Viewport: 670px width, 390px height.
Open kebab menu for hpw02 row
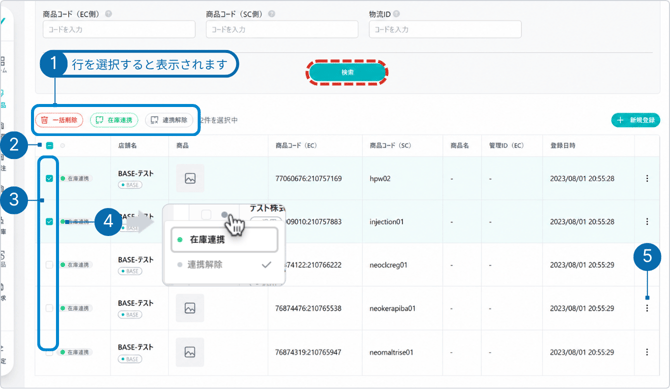click(x=647, y=179)
